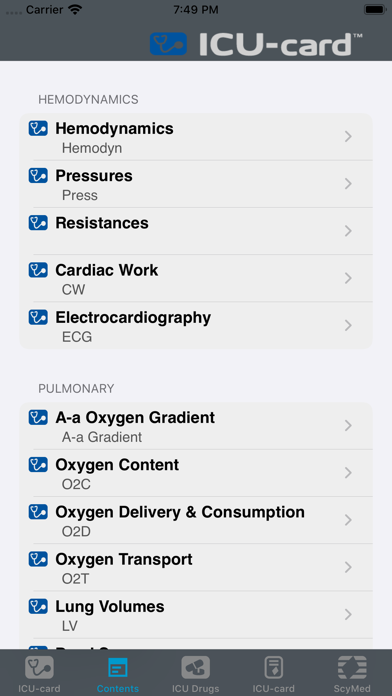Open the Oxygen Transport chevron arrow
Viewport: 392px width, 696px height.
point(348,567)
